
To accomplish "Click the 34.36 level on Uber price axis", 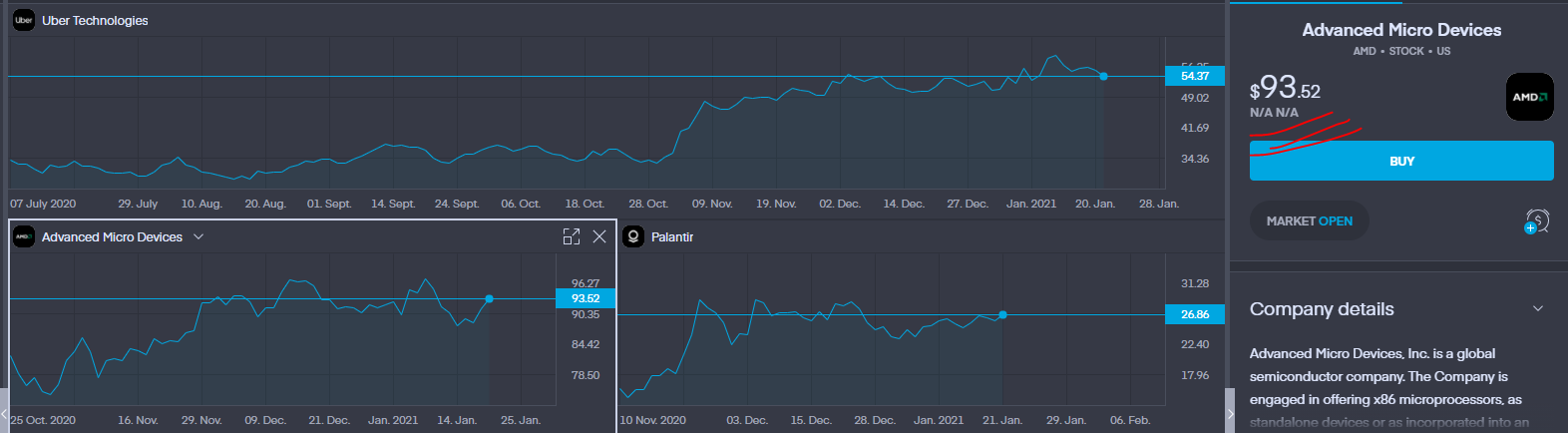I will click(x=1195, y=159).
